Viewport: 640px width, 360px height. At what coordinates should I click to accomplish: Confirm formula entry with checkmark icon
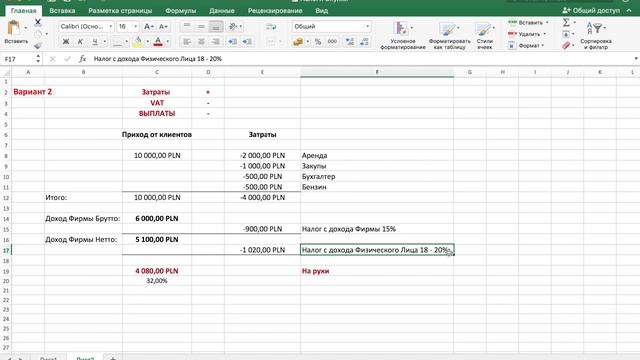[x=67, y=59]
